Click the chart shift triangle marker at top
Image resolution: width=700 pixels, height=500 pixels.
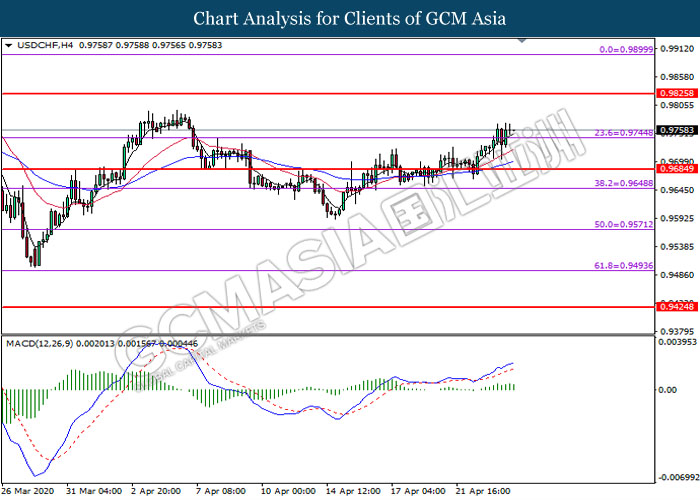coord(522,41)
